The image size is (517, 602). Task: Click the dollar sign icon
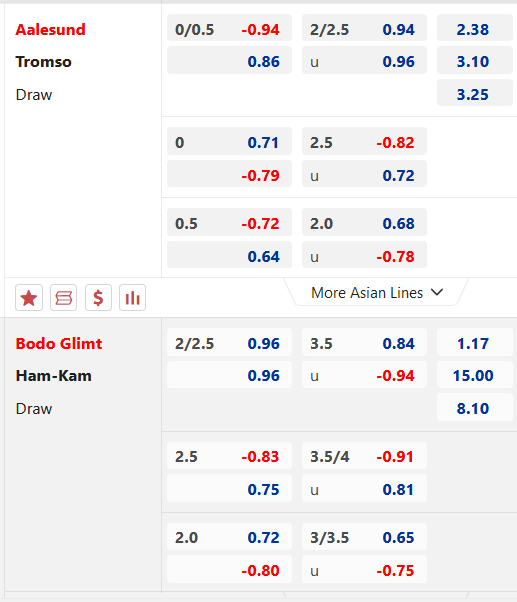(98, 298)
